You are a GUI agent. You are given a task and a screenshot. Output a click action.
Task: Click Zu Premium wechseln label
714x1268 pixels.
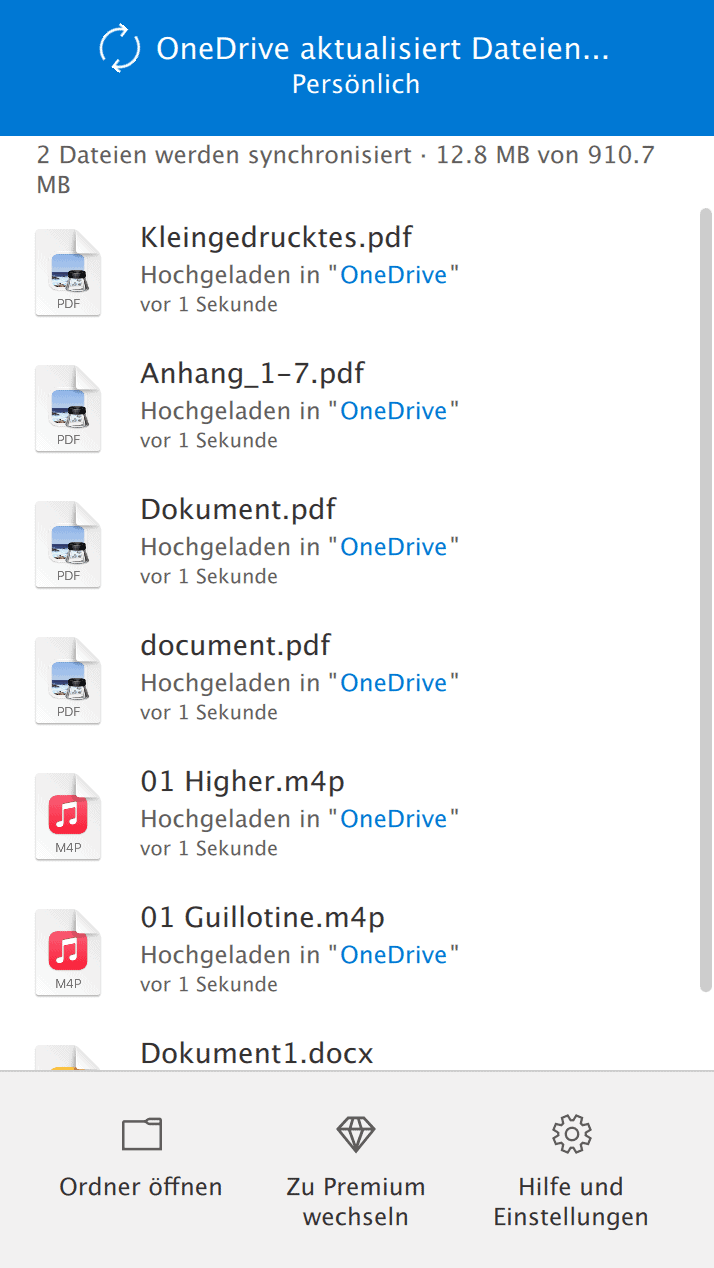point(356,1202)
